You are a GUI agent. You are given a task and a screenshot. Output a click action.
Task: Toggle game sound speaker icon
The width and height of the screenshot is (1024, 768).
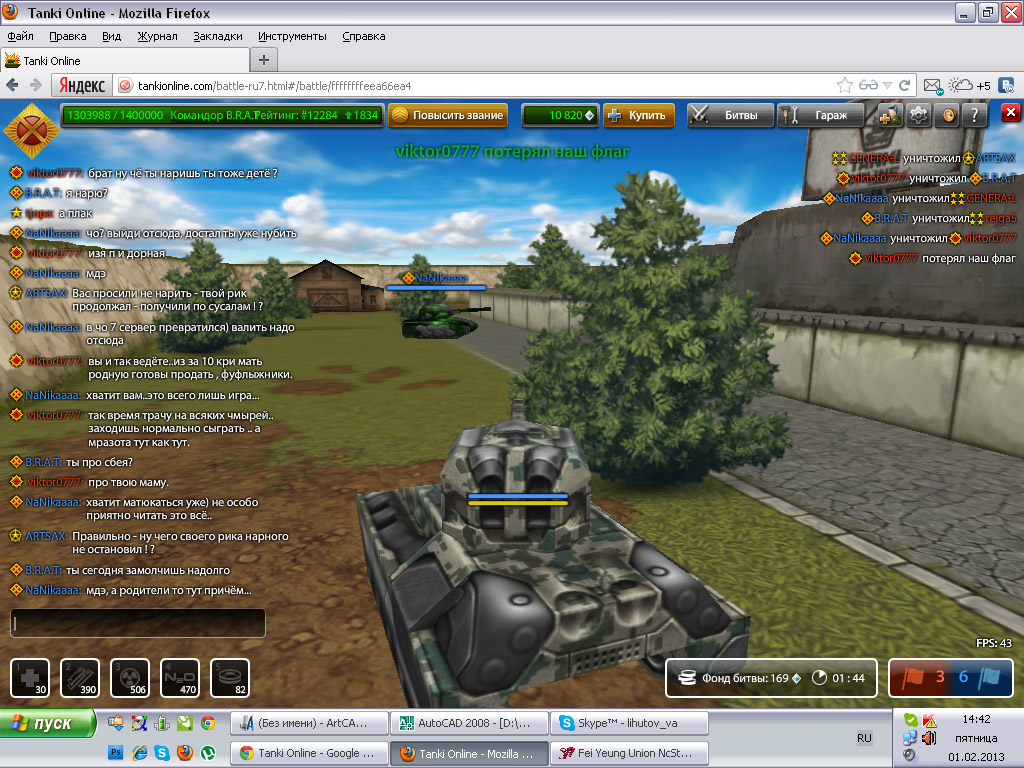click(x=948, y=116)
